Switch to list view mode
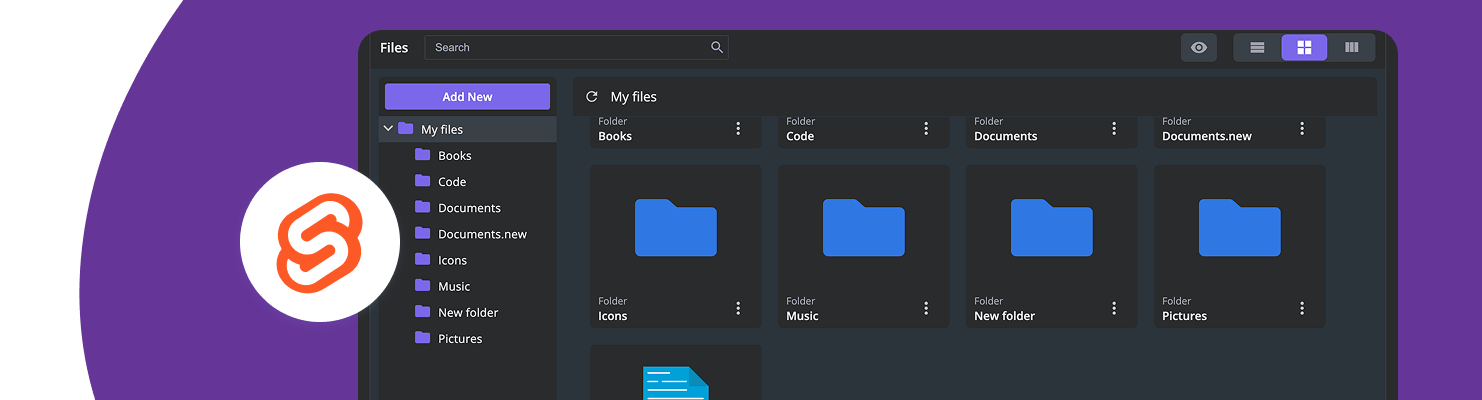This screenshot has width=1482, height=400. pos(1258,48)
